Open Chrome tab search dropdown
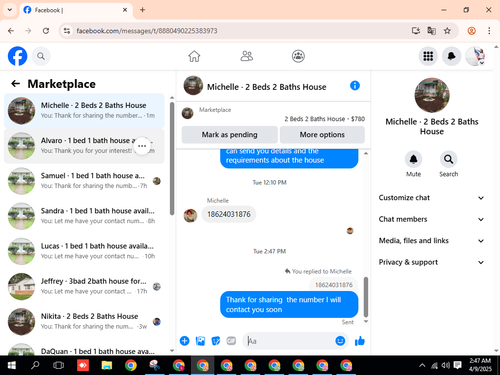 [10, 10]
